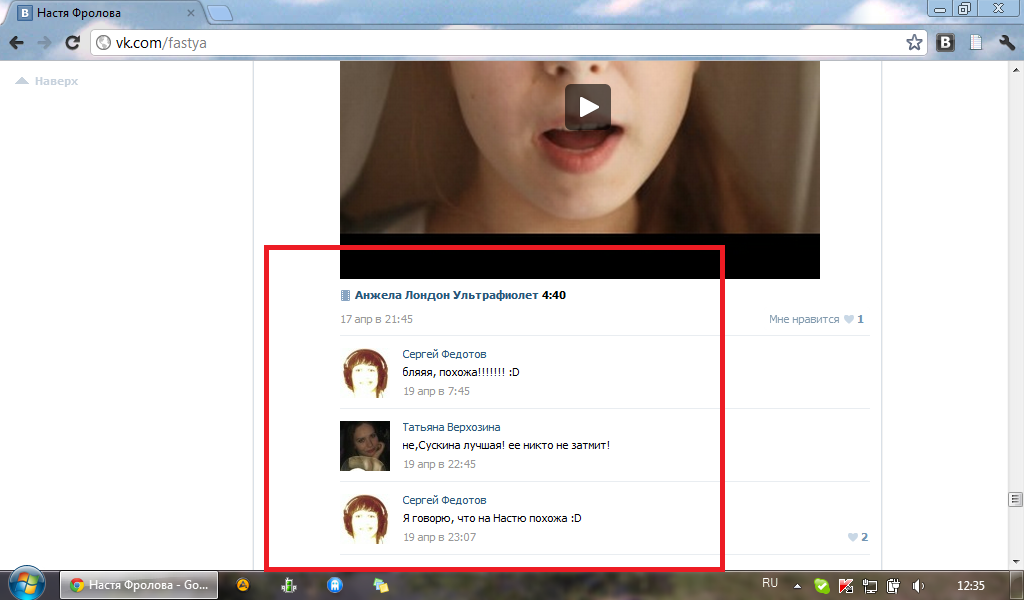Click Татьяна Верхозина avatar photo
This screenshot has width=1024, height=600.
pyautogui.click(x=365, y=446)
